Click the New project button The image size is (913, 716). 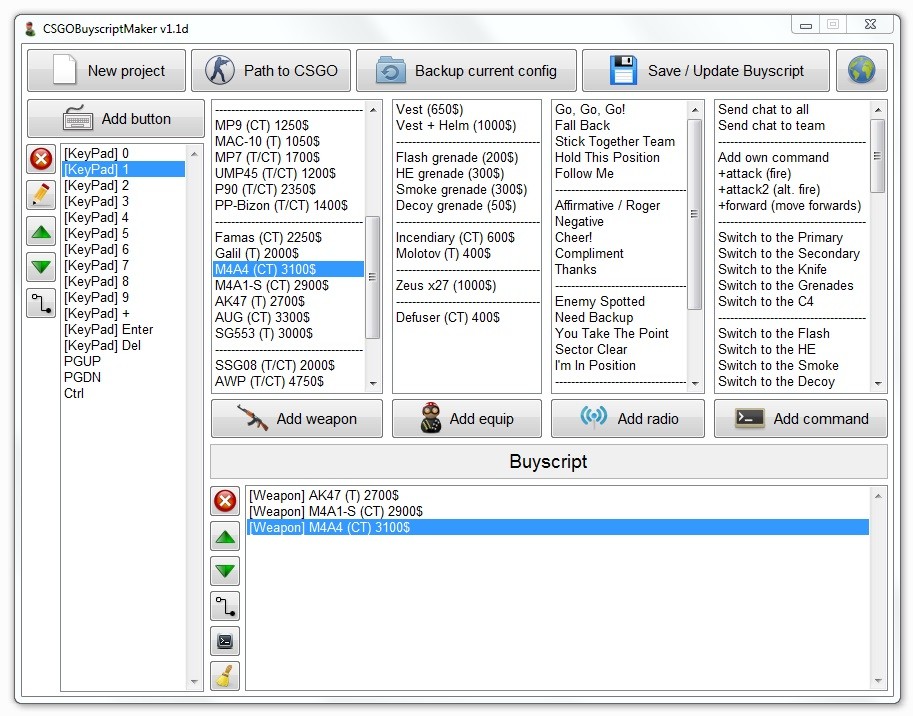click(106, 71)
